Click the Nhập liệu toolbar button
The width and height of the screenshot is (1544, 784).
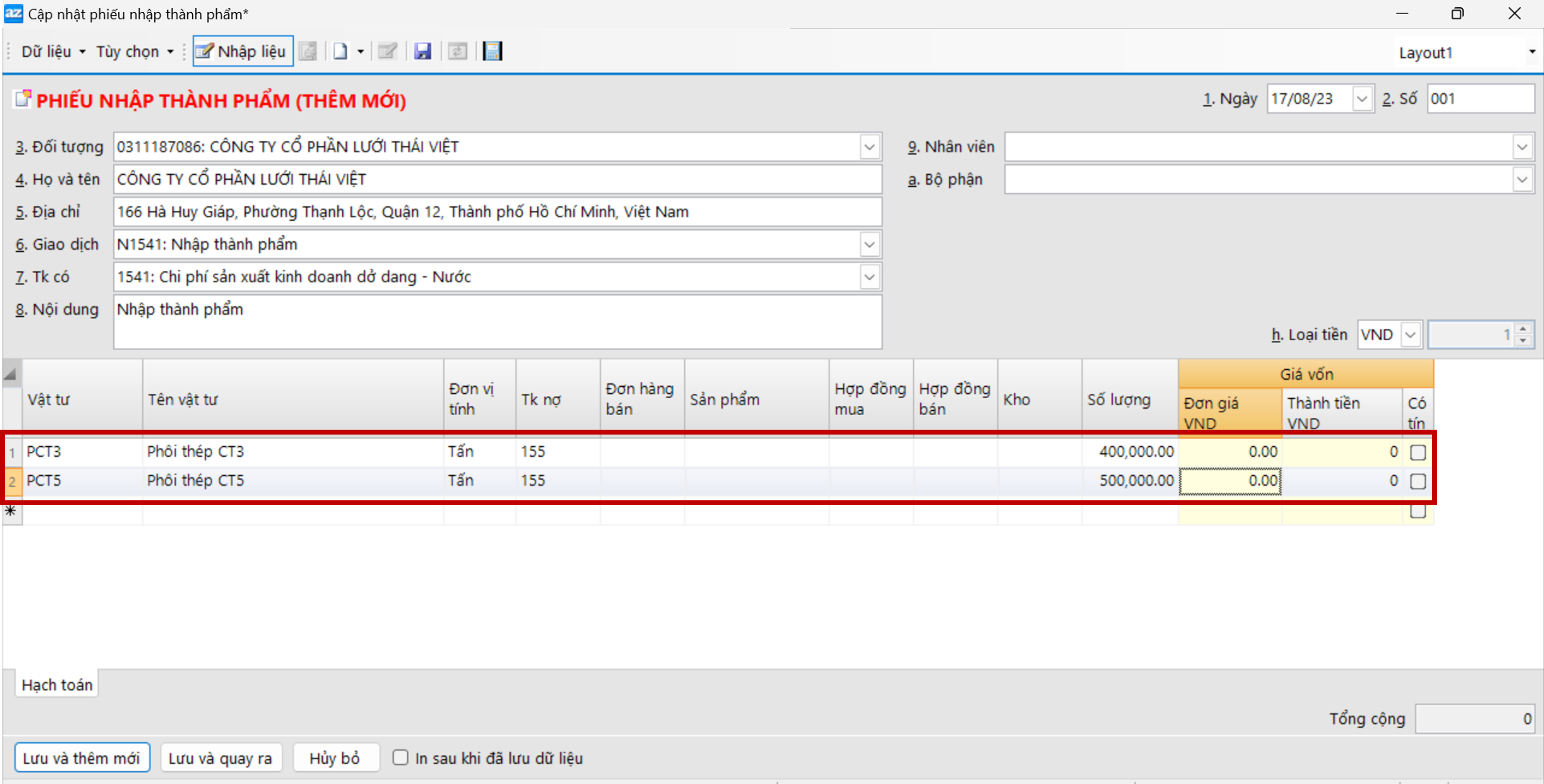pyautogui.click(x=242, y=51)
